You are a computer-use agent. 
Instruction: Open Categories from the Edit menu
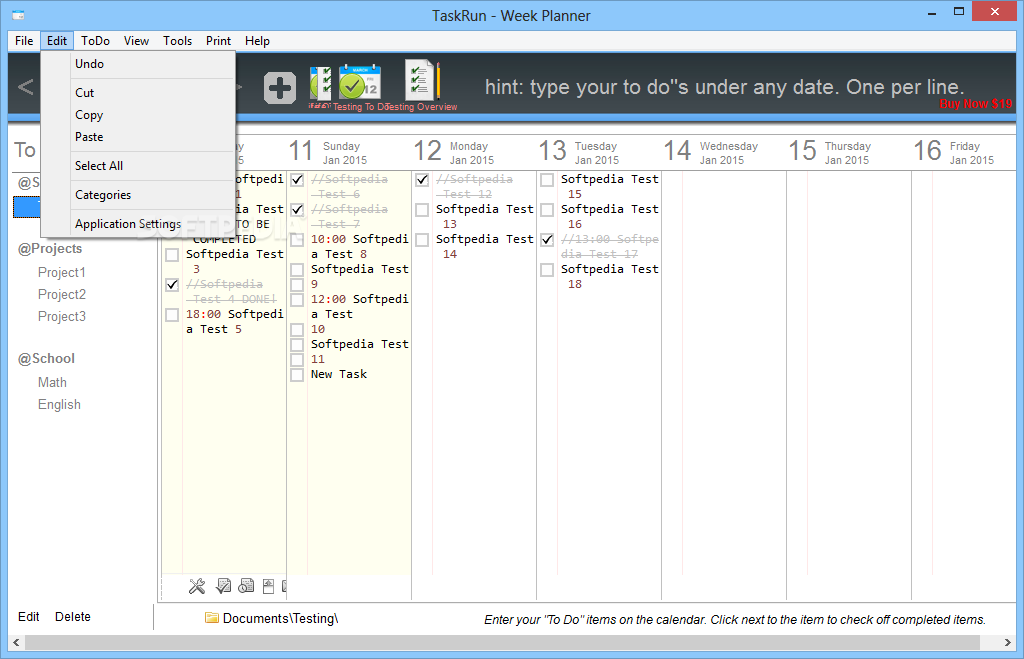tap(138, 195)
